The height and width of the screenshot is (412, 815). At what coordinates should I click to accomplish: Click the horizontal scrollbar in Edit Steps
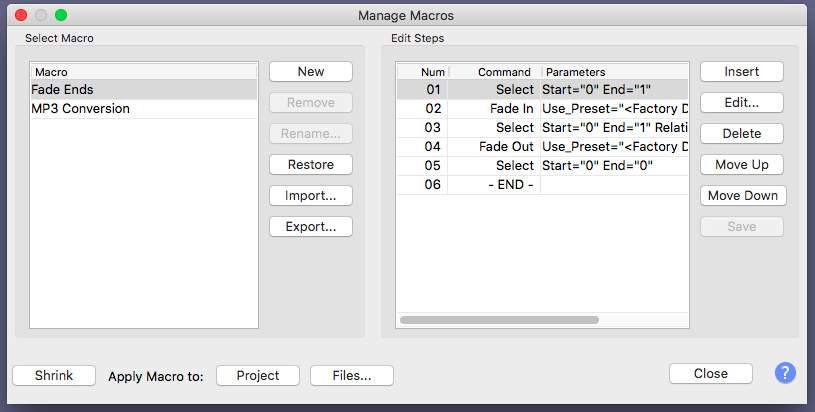tap(499, 320)
